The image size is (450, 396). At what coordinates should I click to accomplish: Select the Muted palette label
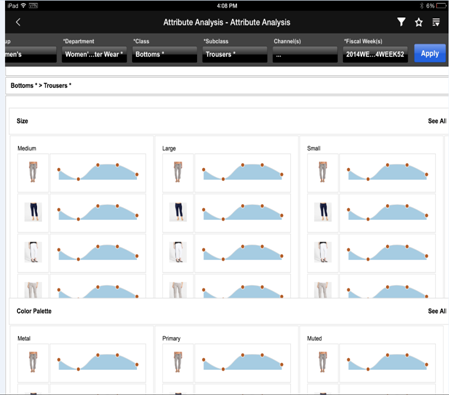point(314,338)
